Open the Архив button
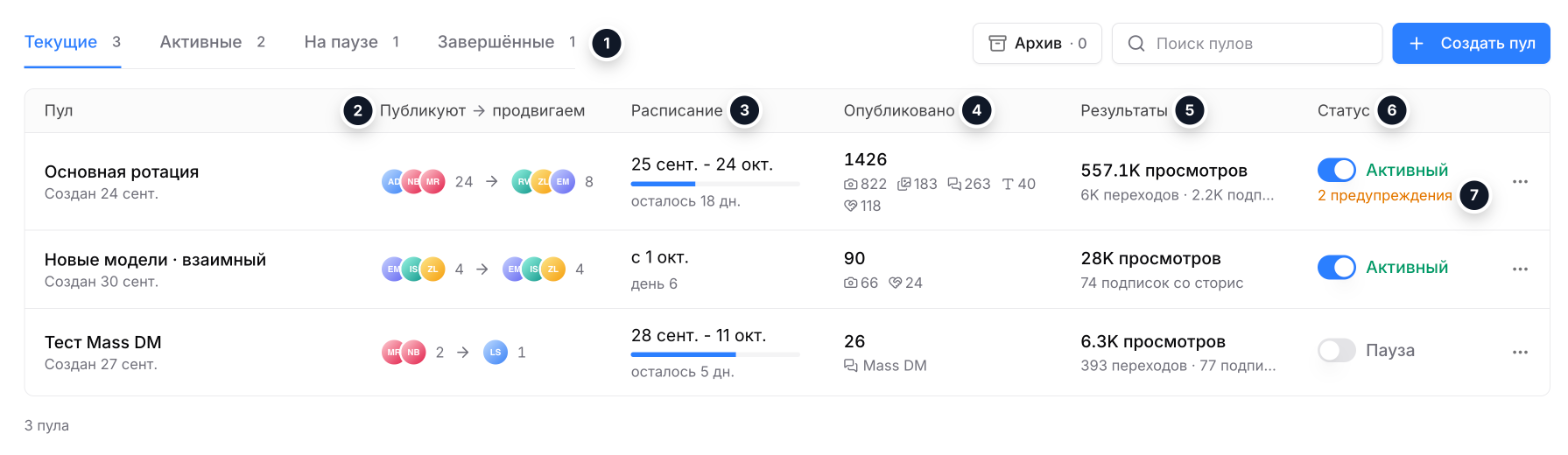The height and width of the screenshot is (455, 1568). pyautogui.click(x=1037, y=43)
